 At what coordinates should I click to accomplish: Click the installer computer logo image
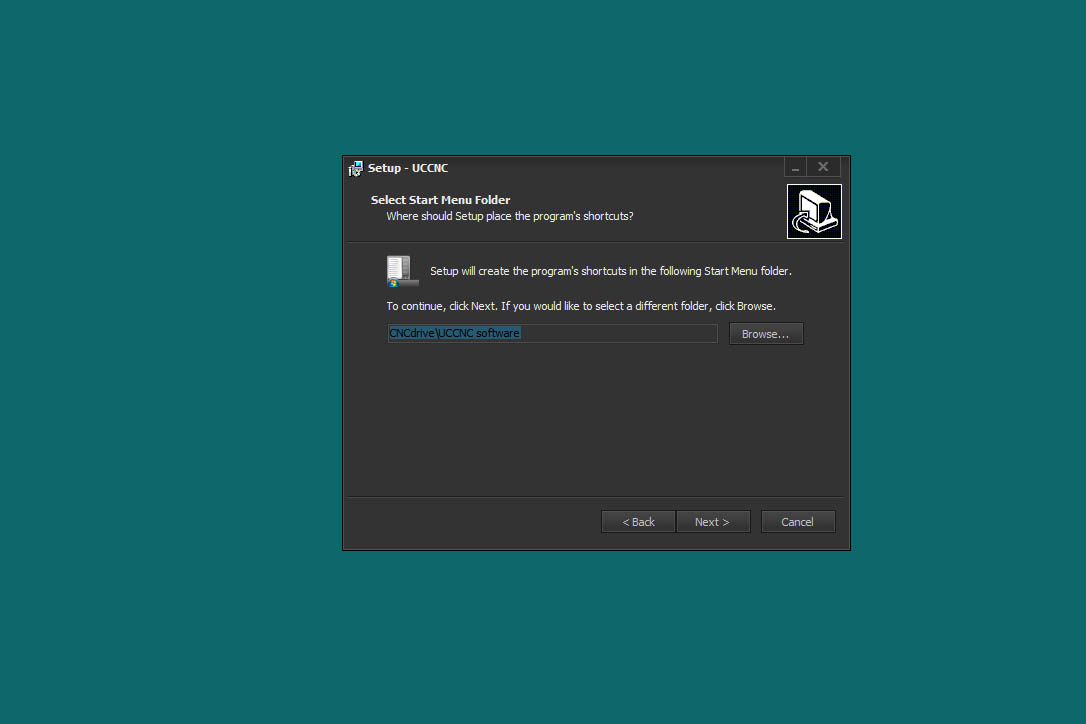pyautogui.click(x=814, y=211)
